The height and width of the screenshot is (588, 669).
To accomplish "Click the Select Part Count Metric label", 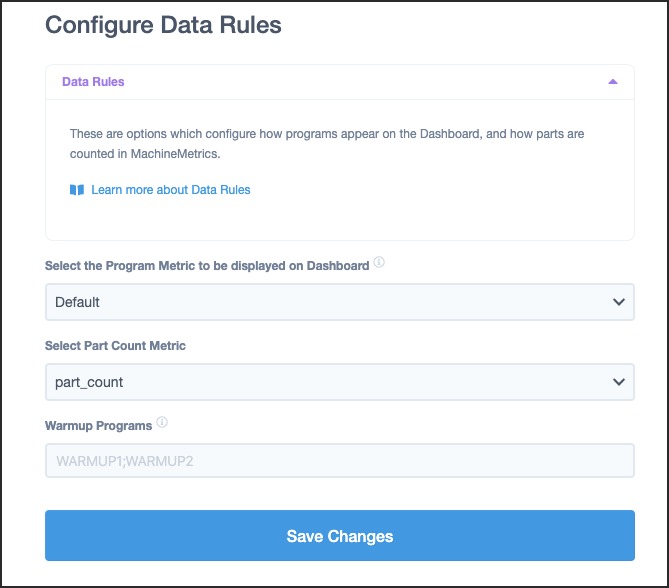I will [x=115, y=346].
